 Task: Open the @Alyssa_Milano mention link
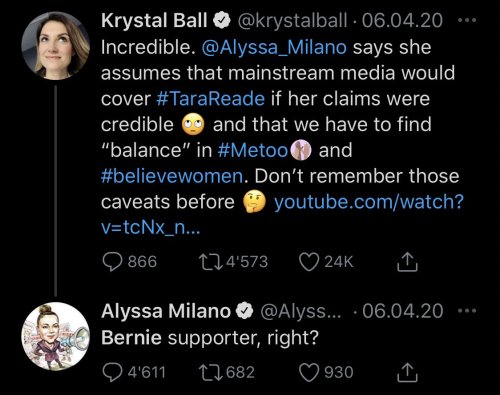[x=274, y=47]
